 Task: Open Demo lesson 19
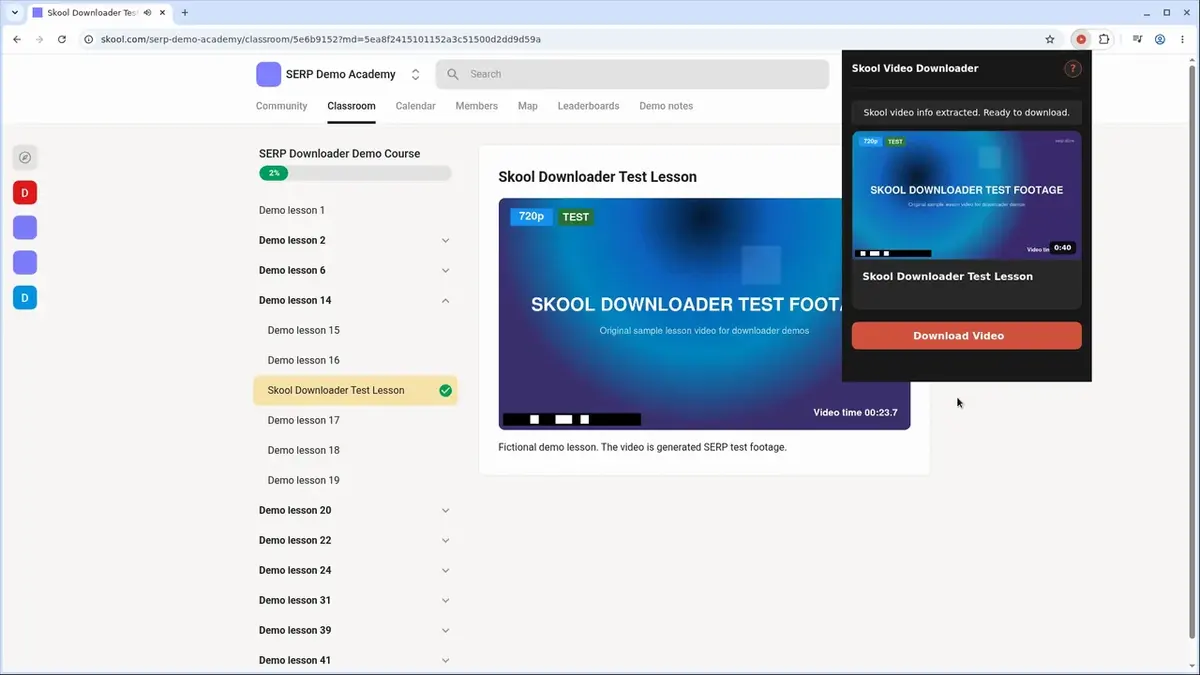(x=304, y=480)
